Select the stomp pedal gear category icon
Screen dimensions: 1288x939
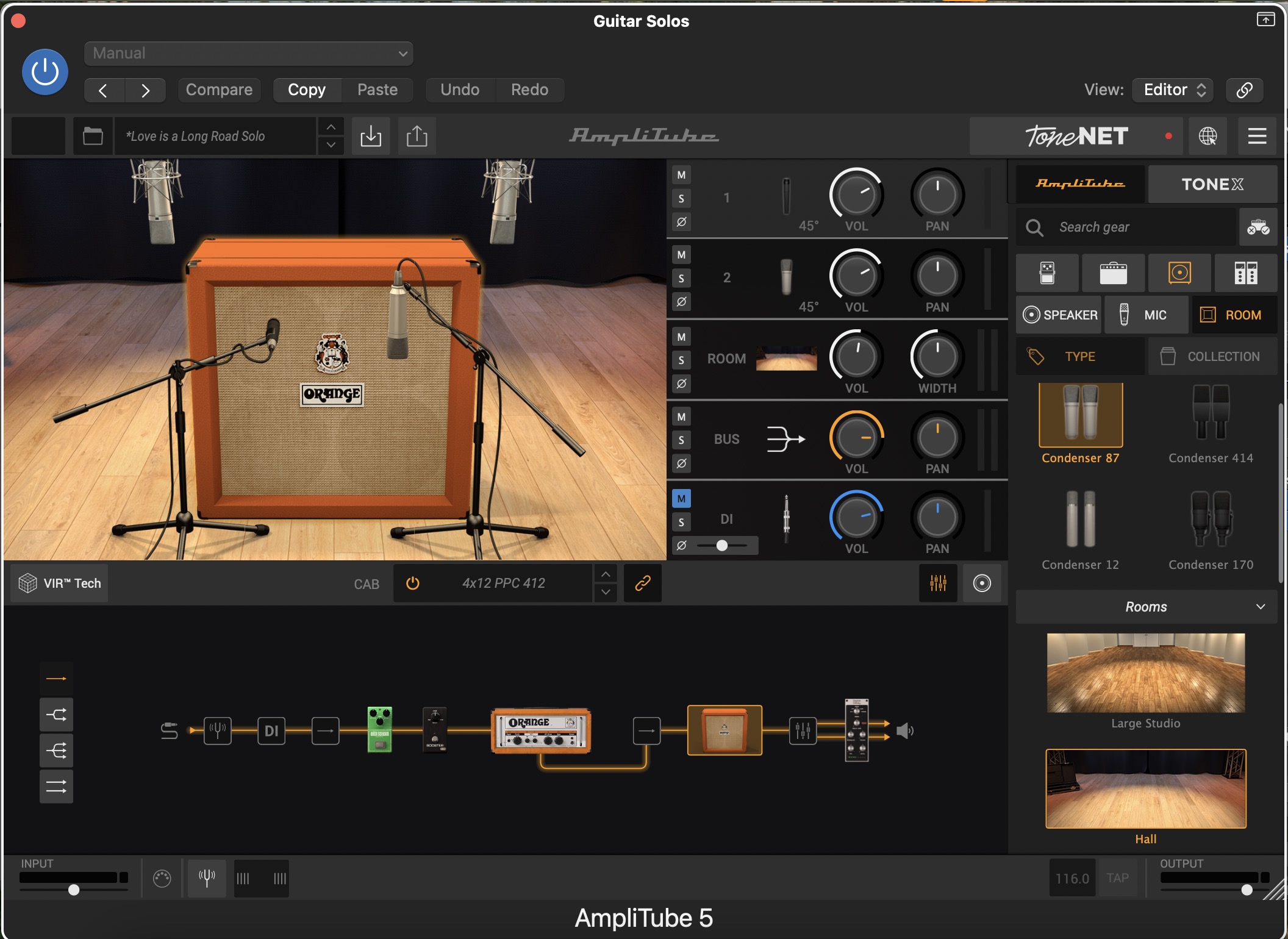click(x=1047, y=273)
